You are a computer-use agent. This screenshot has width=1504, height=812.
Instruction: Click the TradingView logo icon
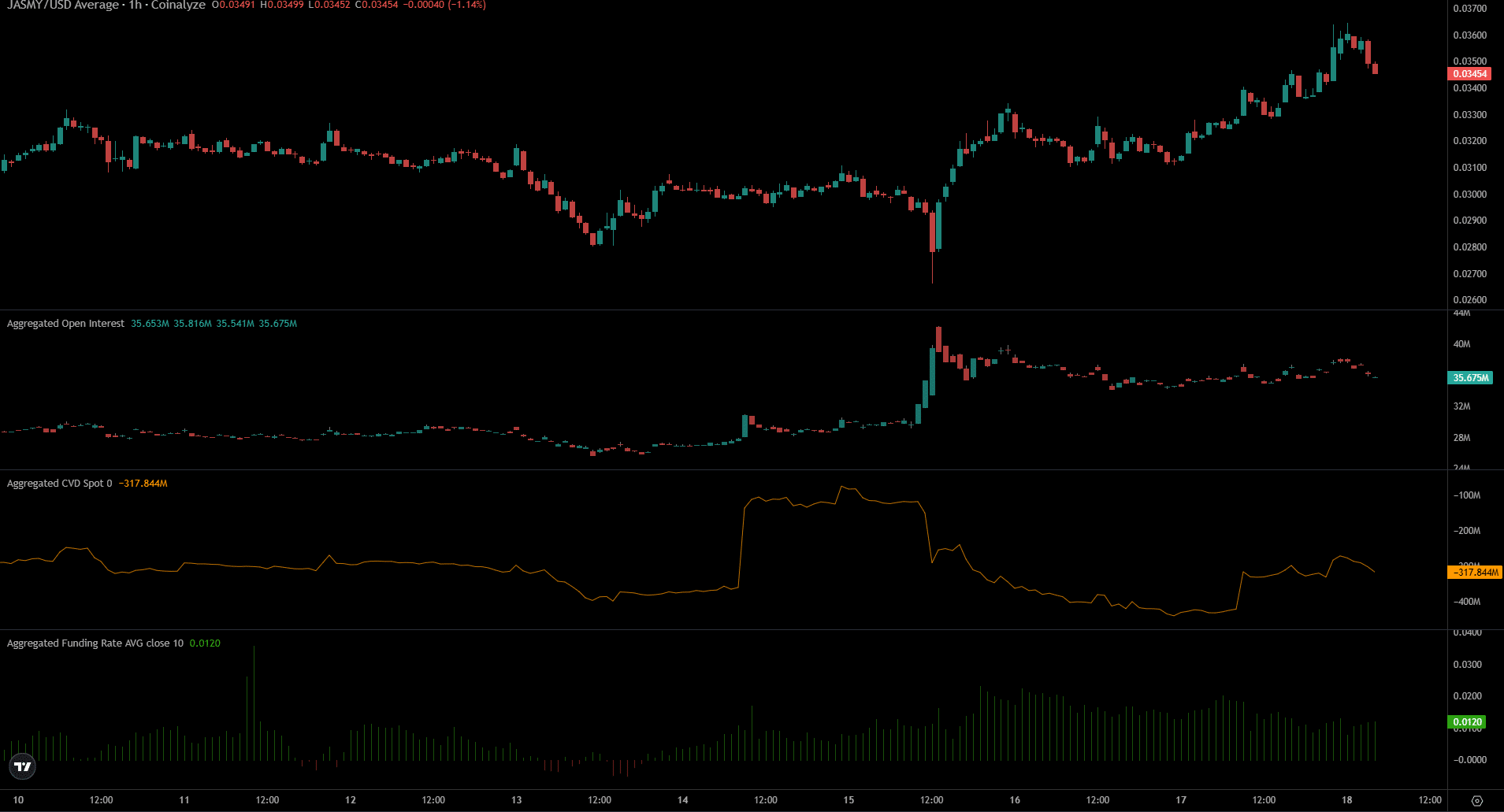tap(23, 766)
